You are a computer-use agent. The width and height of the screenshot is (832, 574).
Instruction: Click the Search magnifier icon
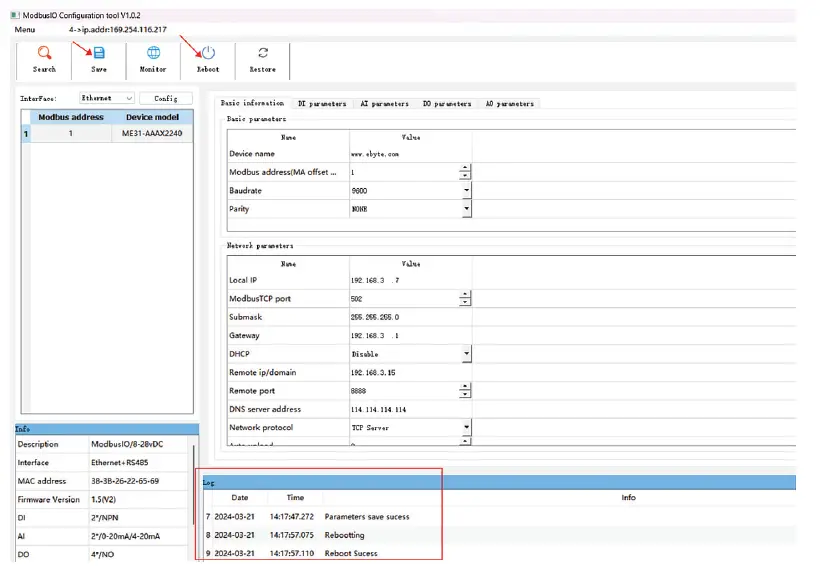click(44, 53)
